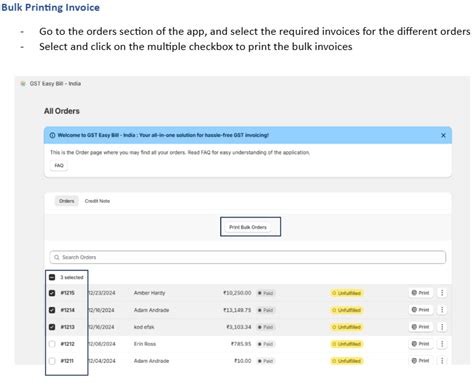Click the GST Easy Bill app logo icon
Image resolution: width=474 pixels, height=383 pixels.
click(23, 84)
